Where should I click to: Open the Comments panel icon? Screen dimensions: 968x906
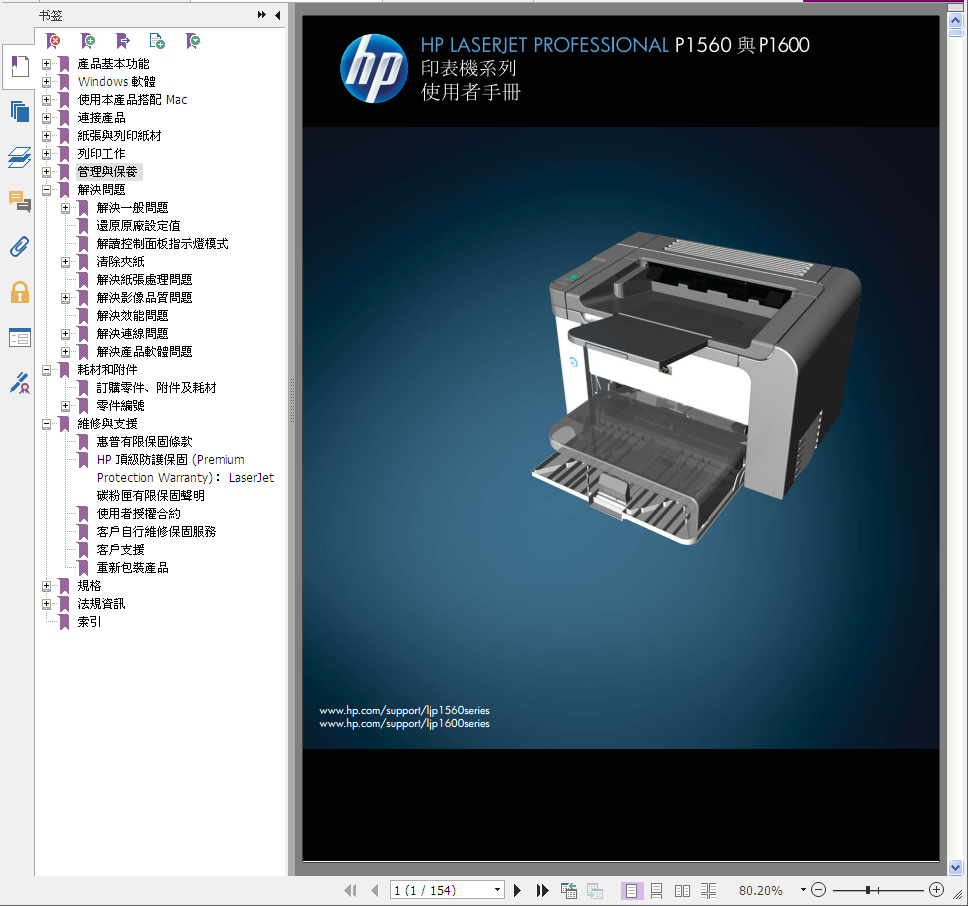coord(20,202)
